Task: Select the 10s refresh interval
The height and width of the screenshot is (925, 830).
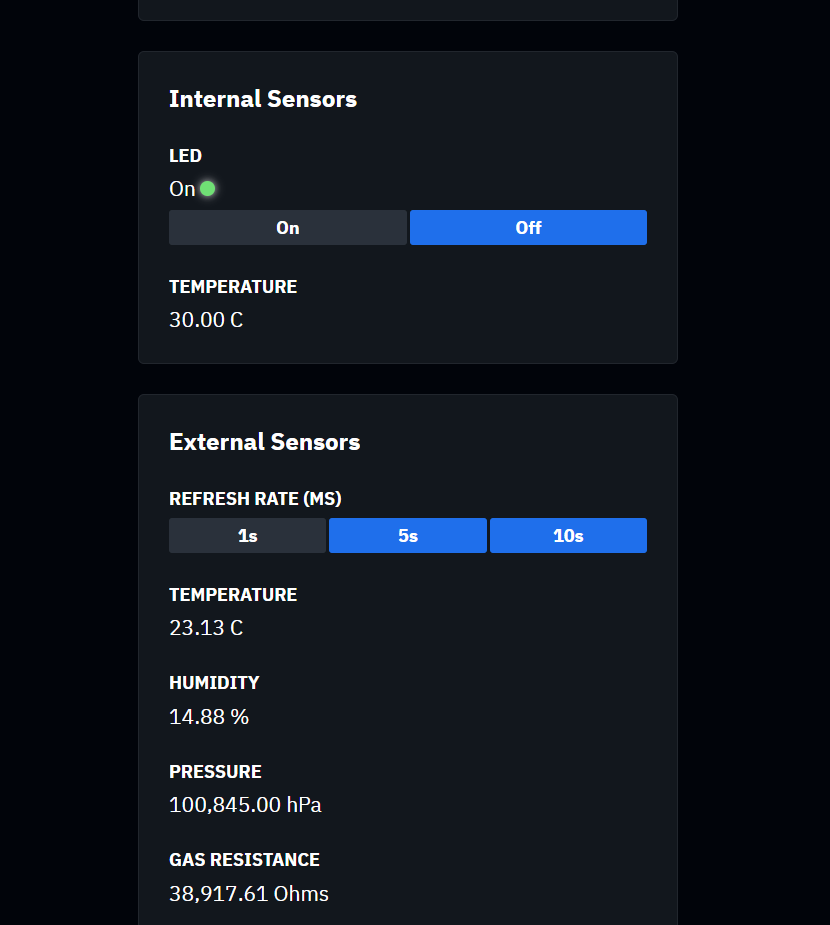Action: tap(568, 536)
